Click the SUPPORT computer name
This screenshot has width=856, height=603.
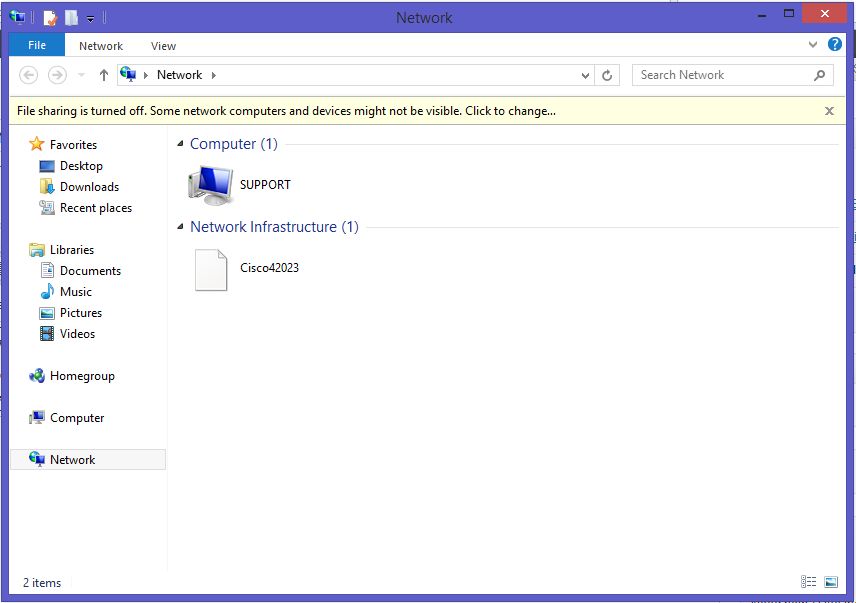pos(265,185)
